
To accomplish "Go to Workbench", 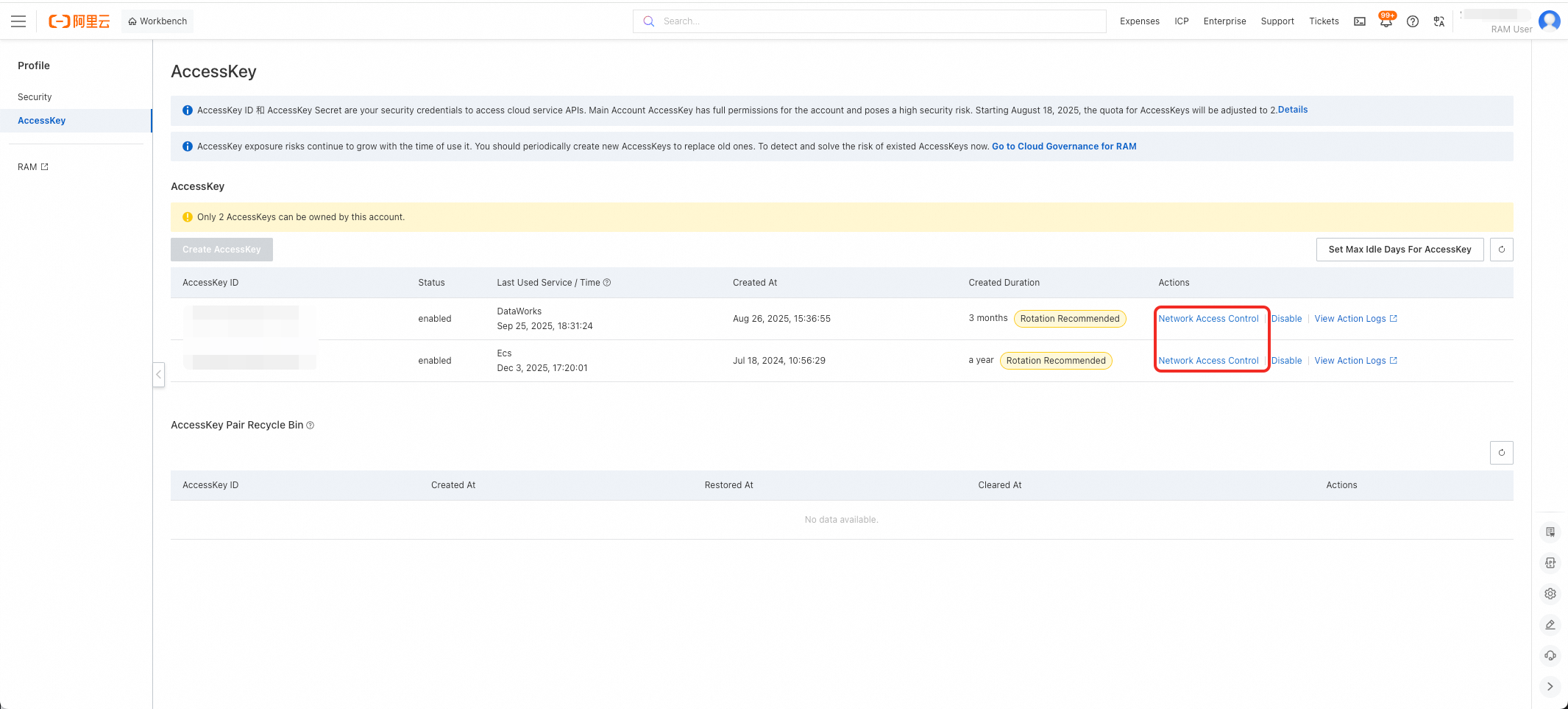I will 157,21.
